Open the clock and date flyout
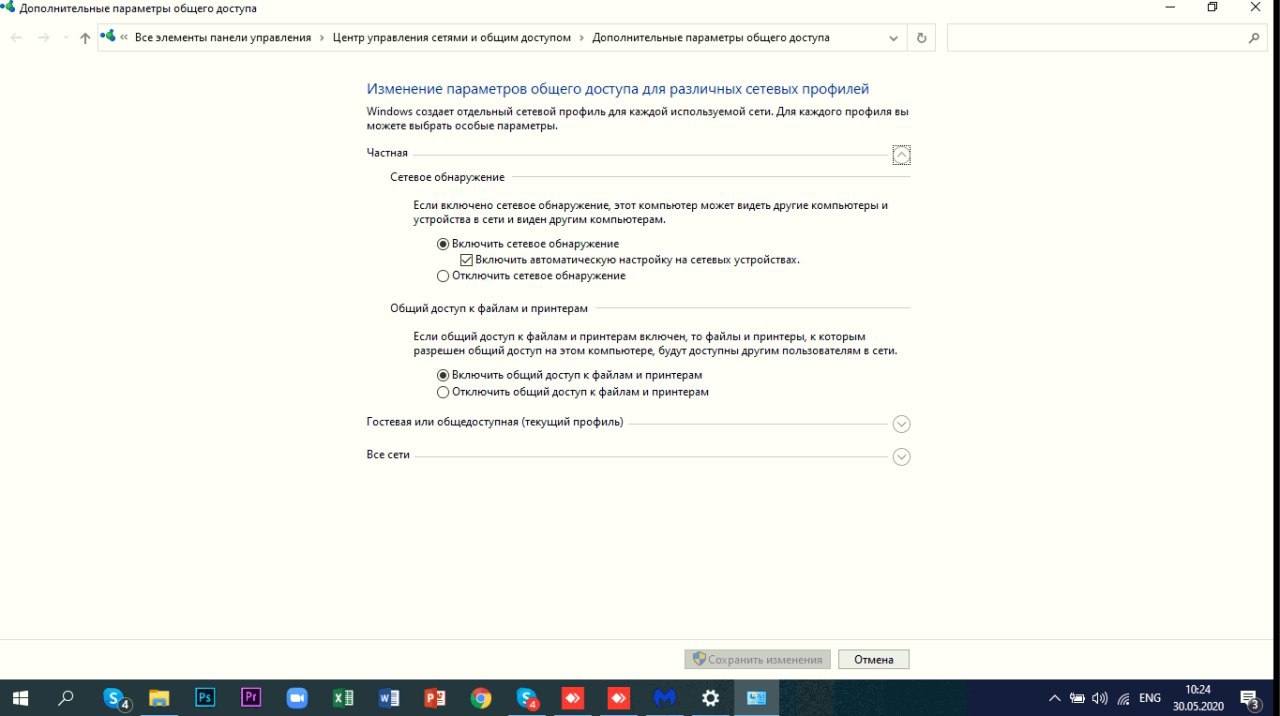Screen dimensions: 1280x716 [x=1197, y=698]
